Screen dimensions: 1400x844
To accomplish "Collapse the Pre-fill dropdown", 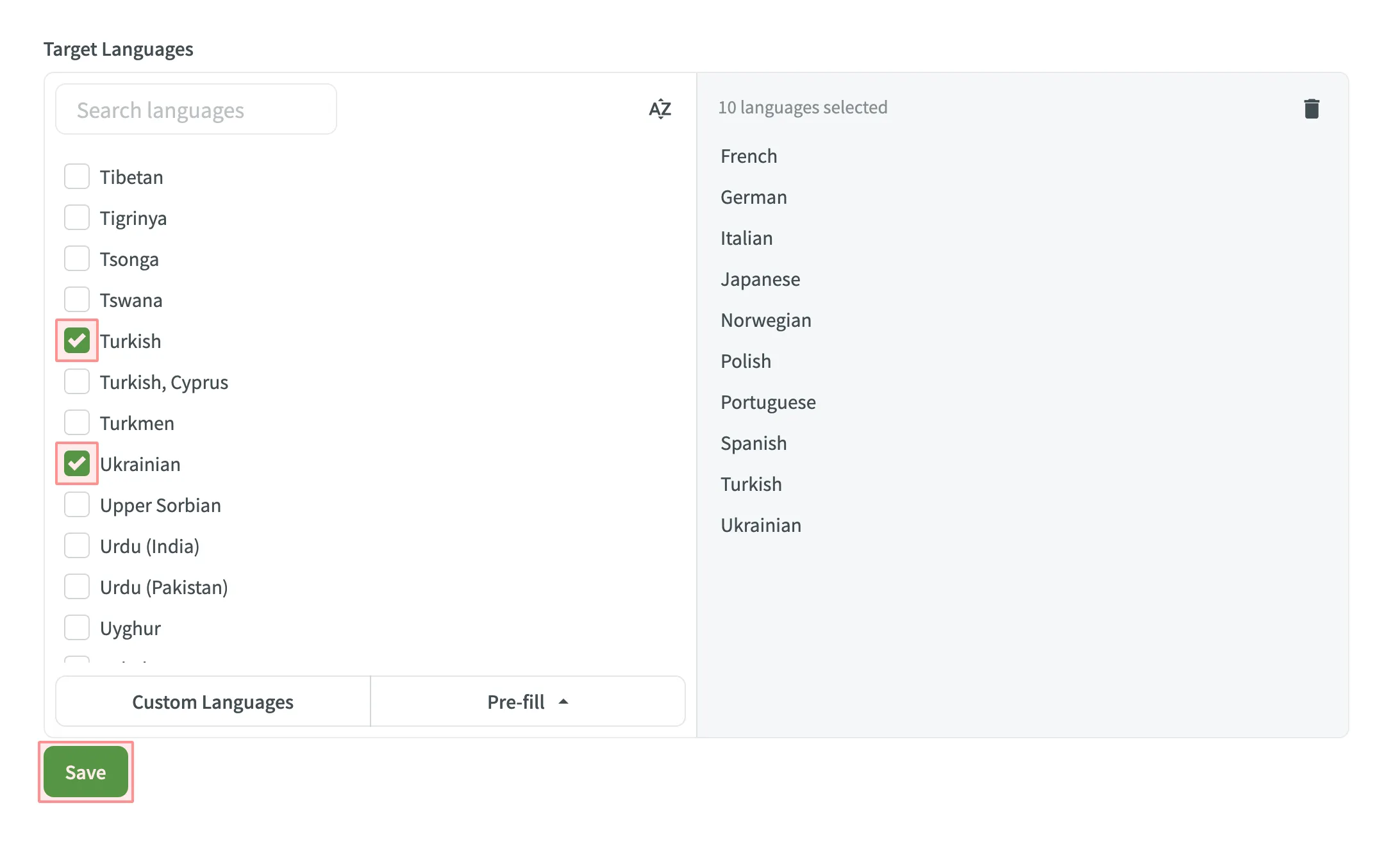I will tap(527, 701).
